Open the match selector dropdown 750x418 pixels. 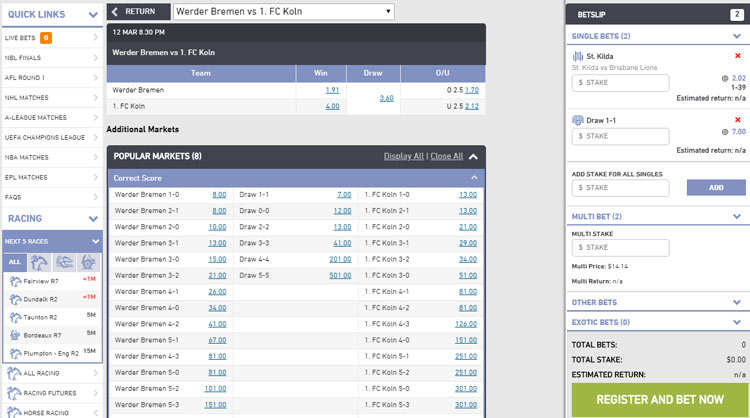point(284,11)
